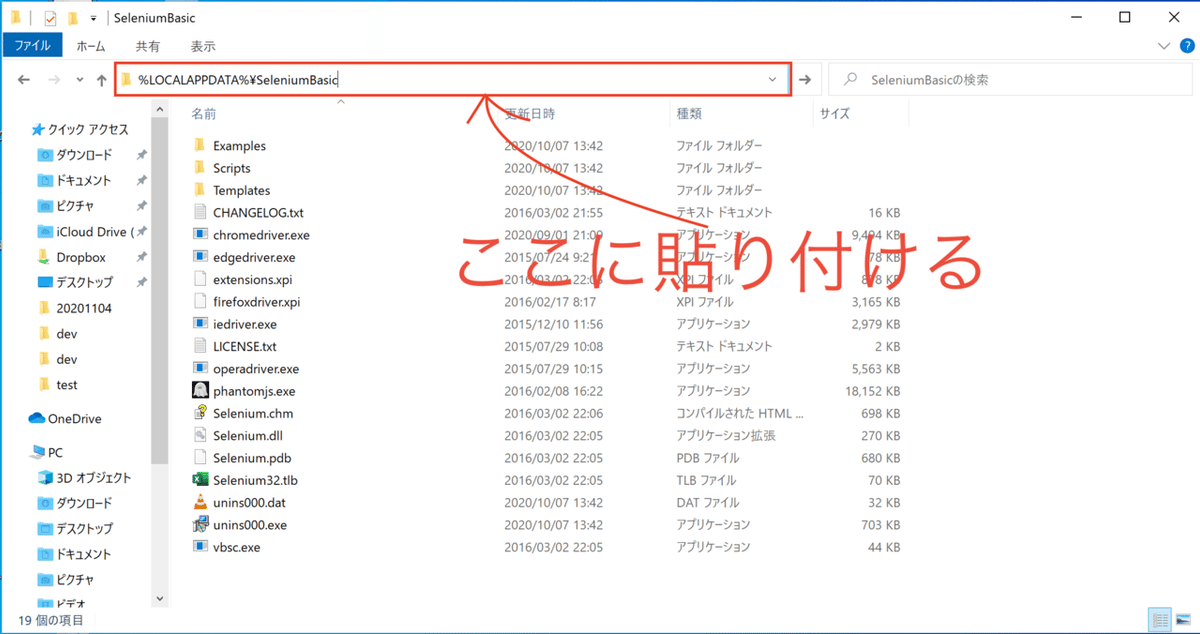Select the firefoxdriver.xpi file name
The width and height of the screenshot is (1200, 634).
click(x=256, y=302)
